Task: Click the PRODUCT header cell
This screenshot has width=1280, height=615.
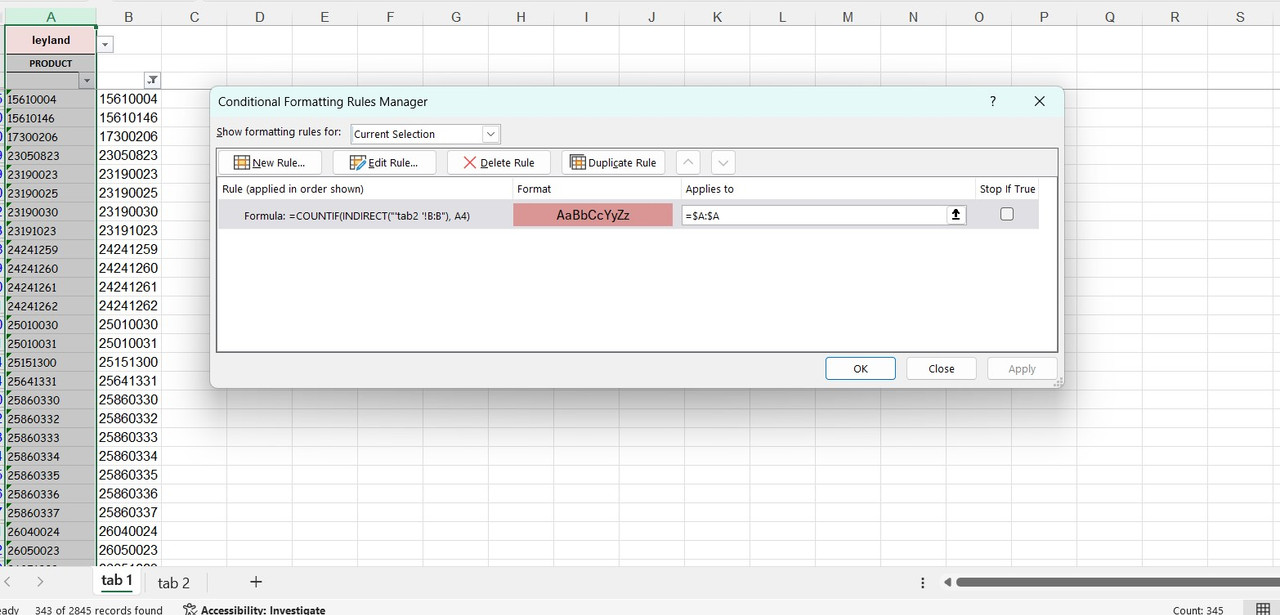Action: pos(51,63)
